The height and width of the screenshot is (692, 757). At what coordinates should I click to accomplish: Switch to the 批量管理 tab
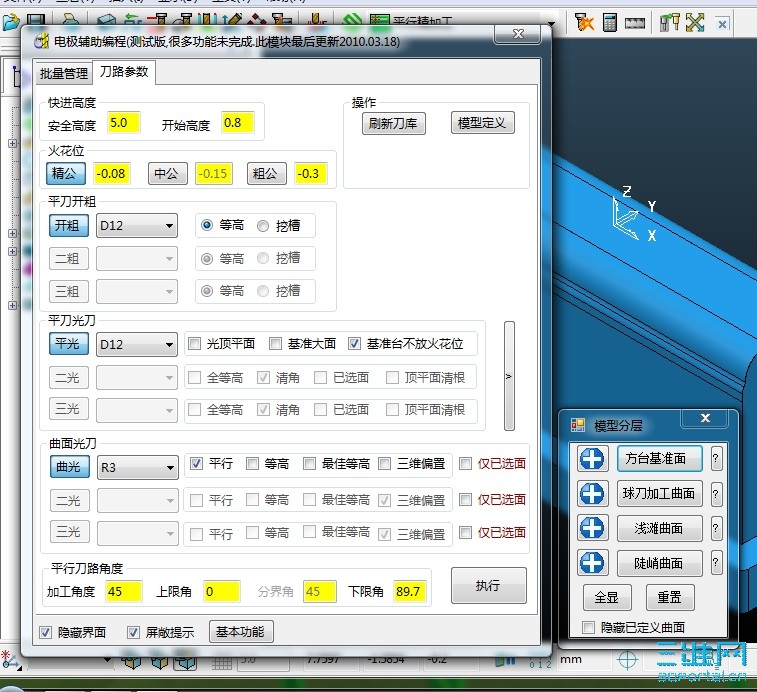tap(64, 73)
